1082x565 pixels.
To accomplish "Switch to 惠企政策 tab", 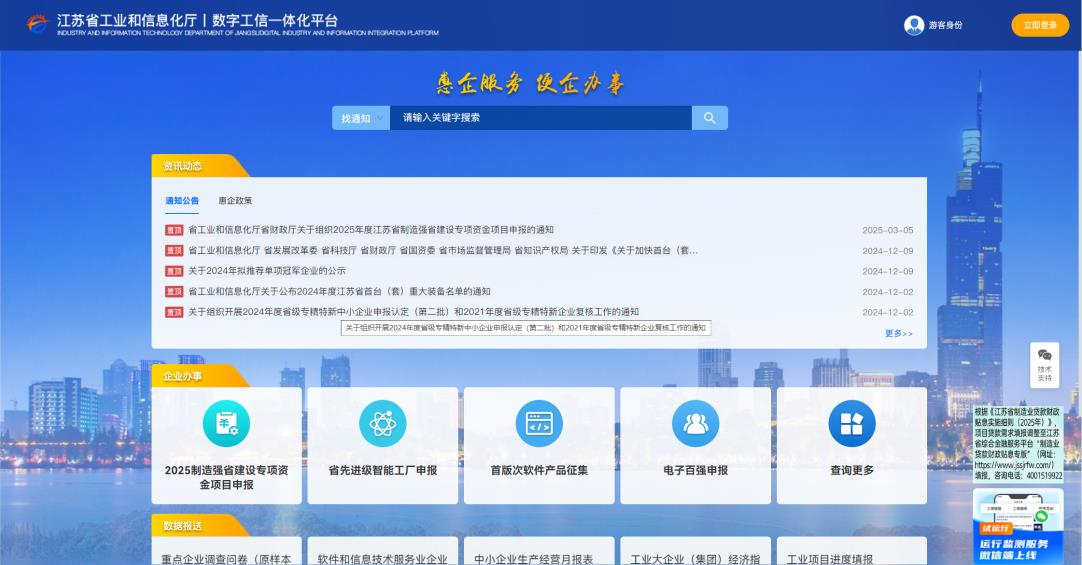I will (235, 201).
